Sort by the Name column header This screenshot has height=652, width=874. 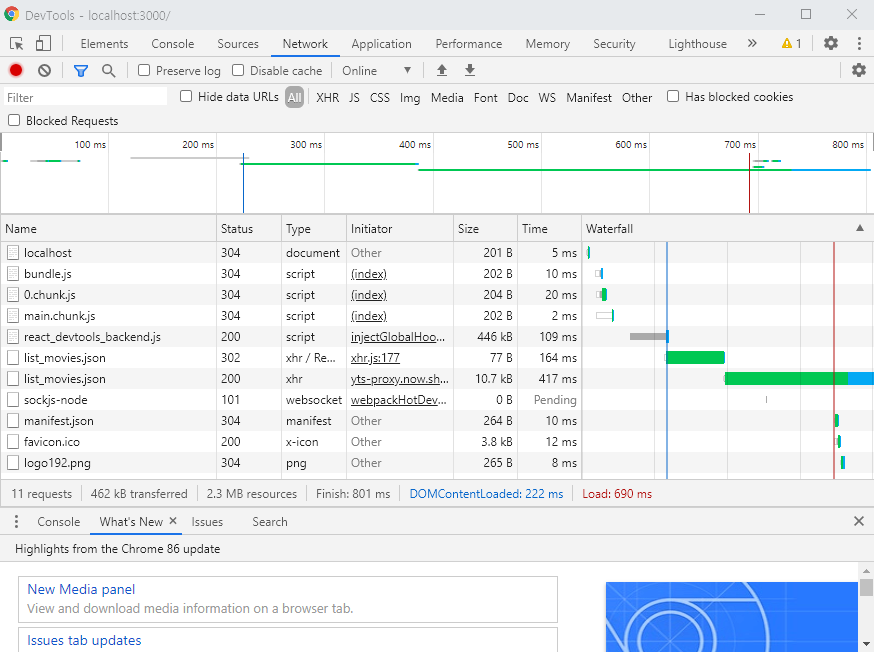click(109, 228)
